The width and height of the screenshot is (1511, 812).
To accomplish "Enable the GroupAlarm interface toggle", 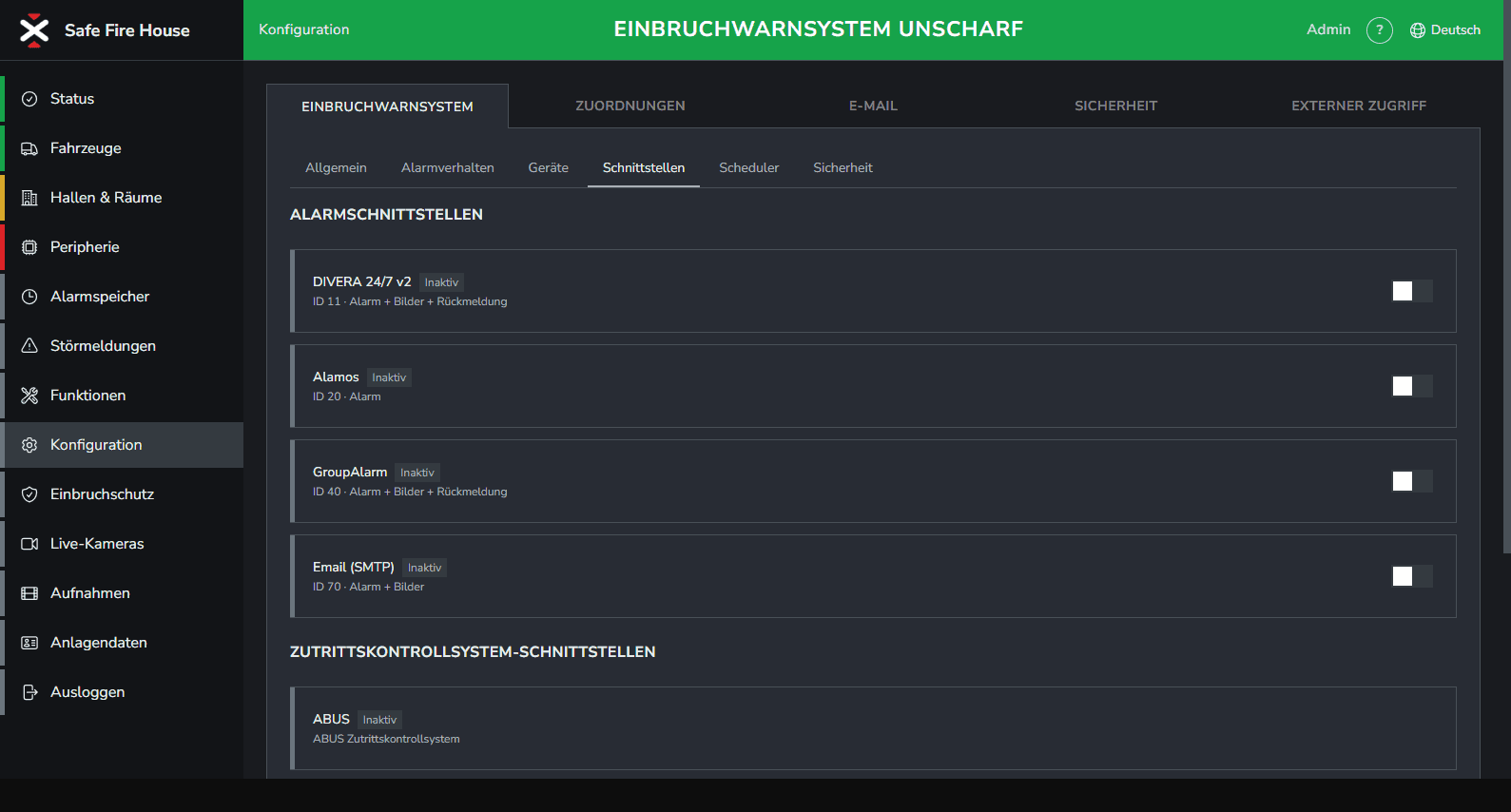I will [x=1412, y=481].
